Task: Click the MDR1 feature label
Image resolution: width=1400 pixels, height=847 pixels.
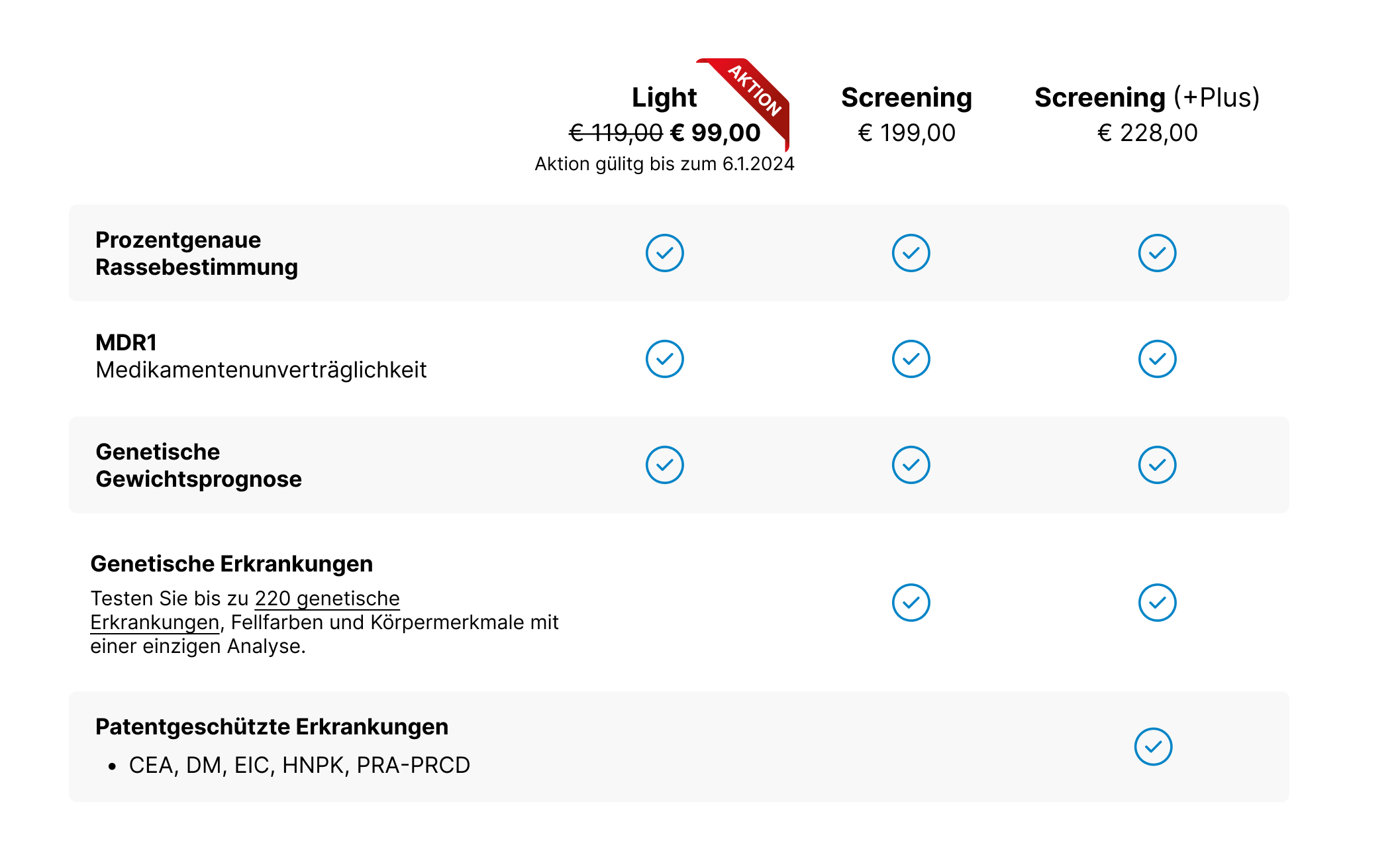Action: click(126, 342)
